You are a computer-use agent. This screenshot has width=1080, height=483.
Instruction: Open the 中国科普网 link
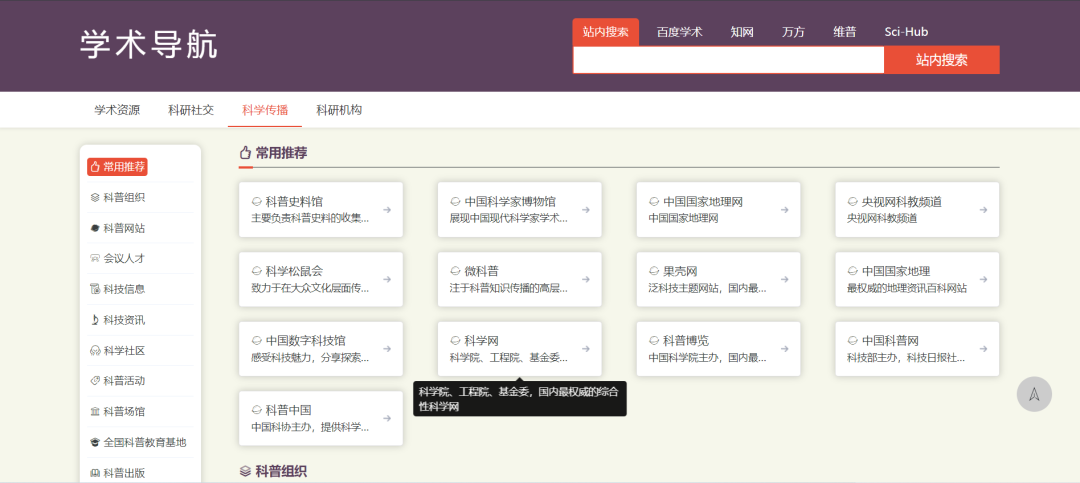[917, 349]
